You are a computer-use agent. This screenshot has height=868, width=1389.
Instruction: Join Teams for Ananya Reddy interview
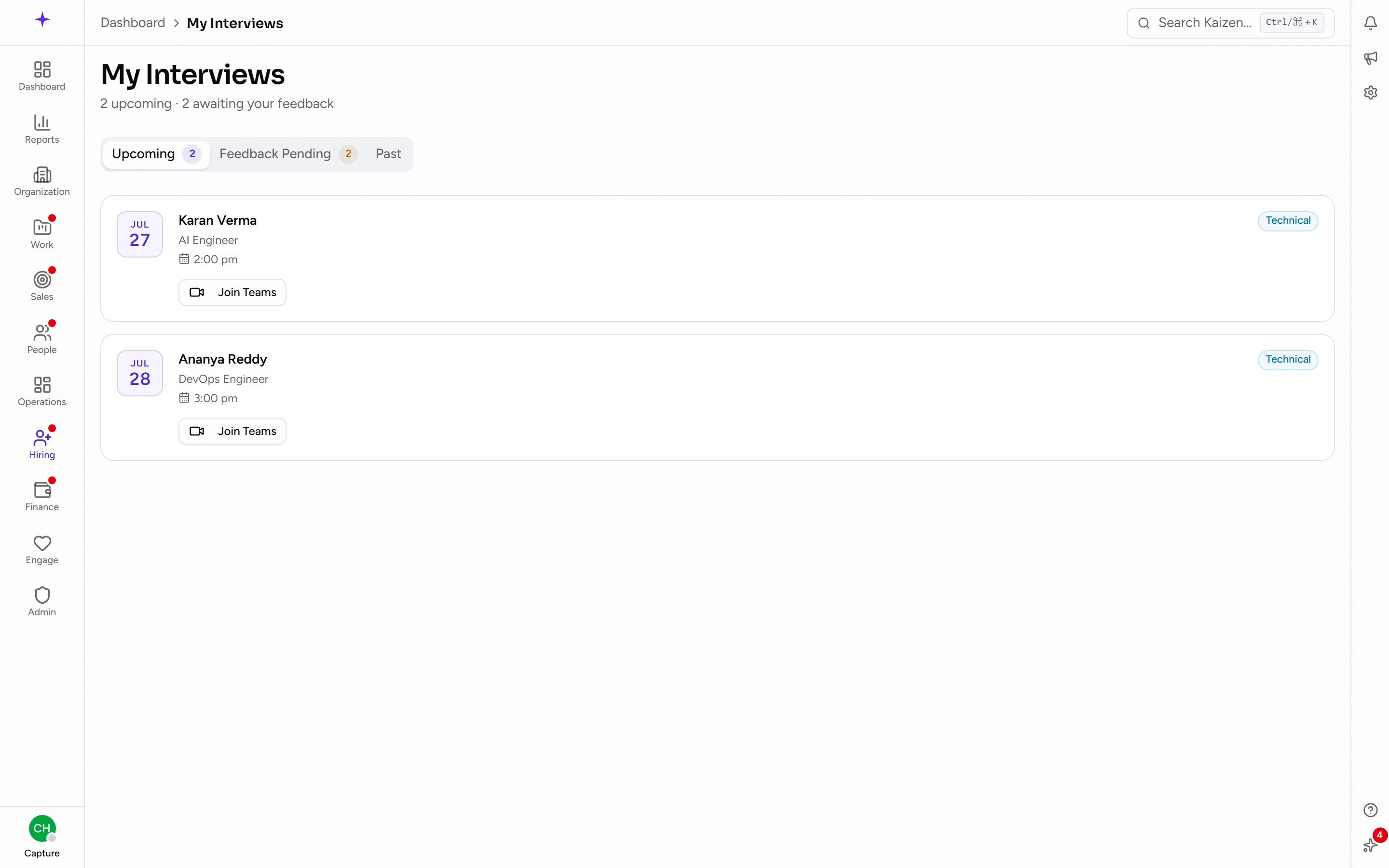click(232, 431)
